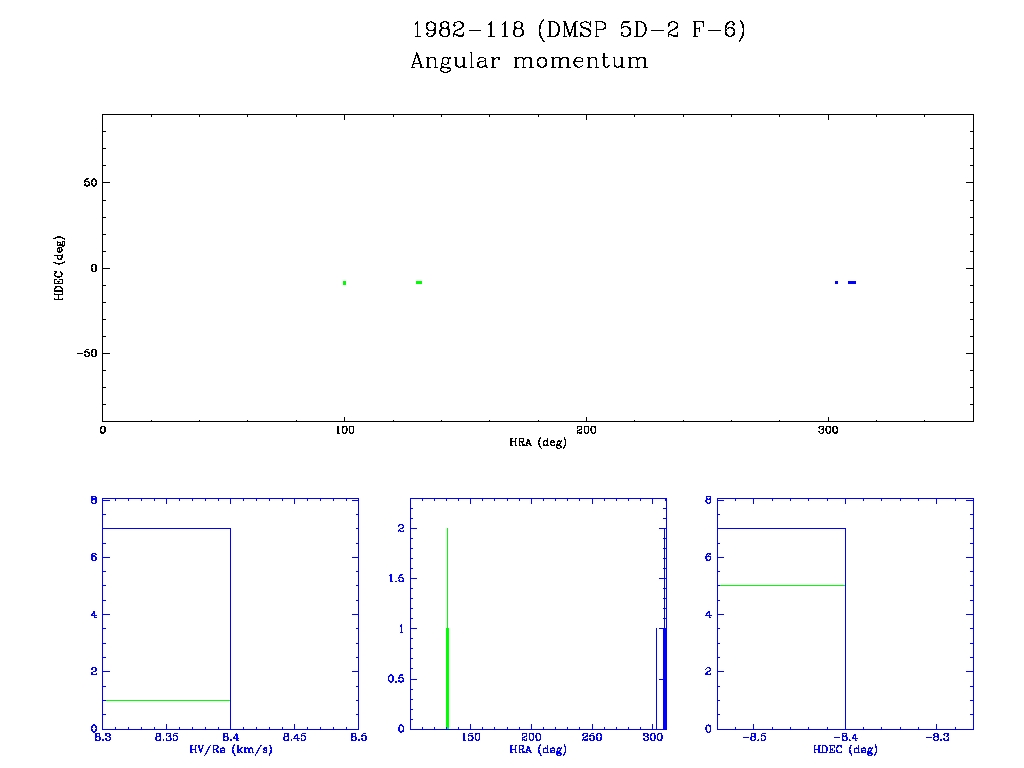
Task: Click the small blue data point near HRA 303
Action: 837,282
